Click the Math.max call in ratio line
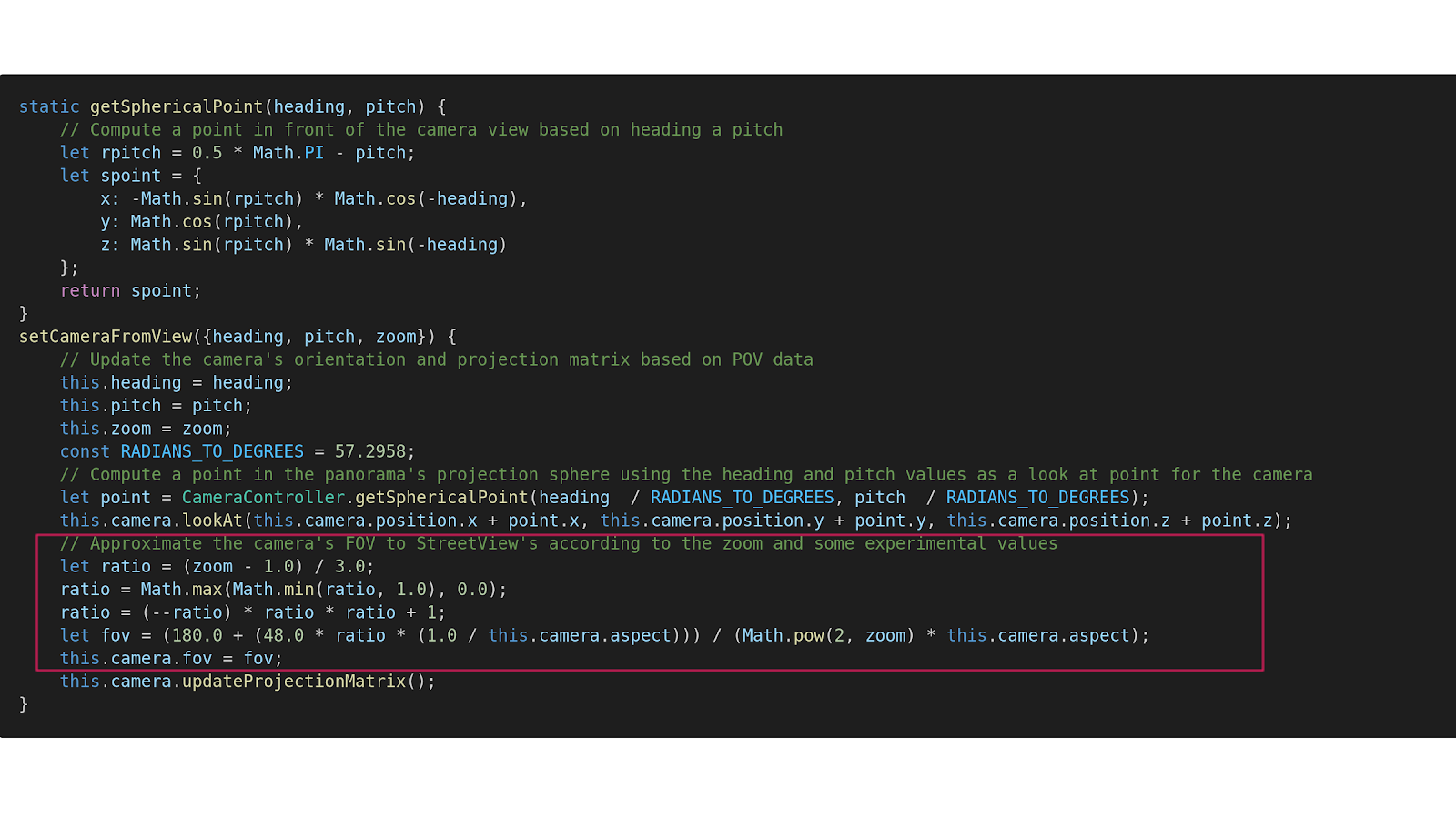Screen dimensions: 1456x819 pos(181,590)
